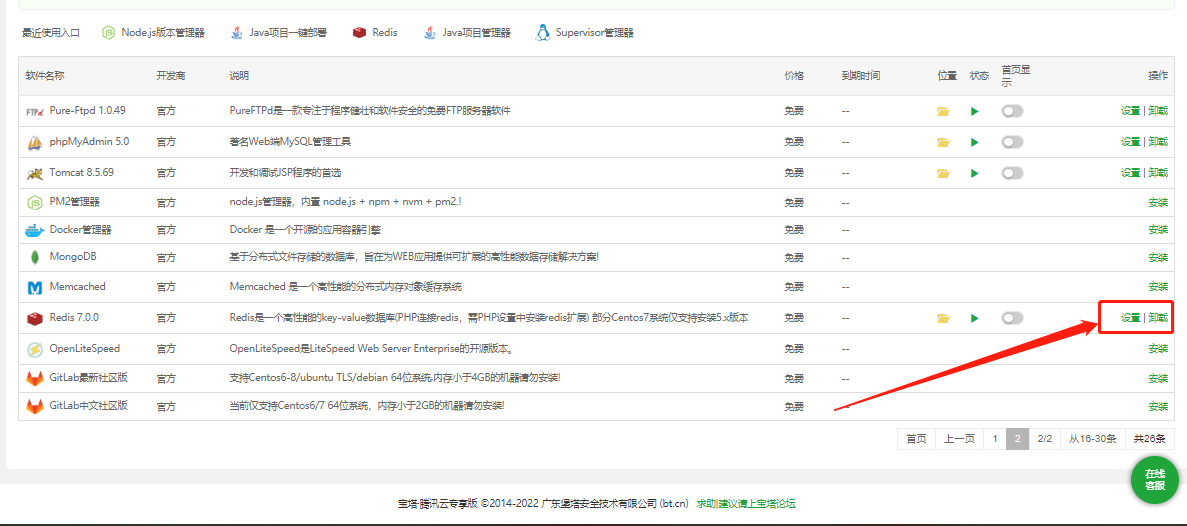
Task: Select page 2 in pagination
Action: coord(1017,439)
